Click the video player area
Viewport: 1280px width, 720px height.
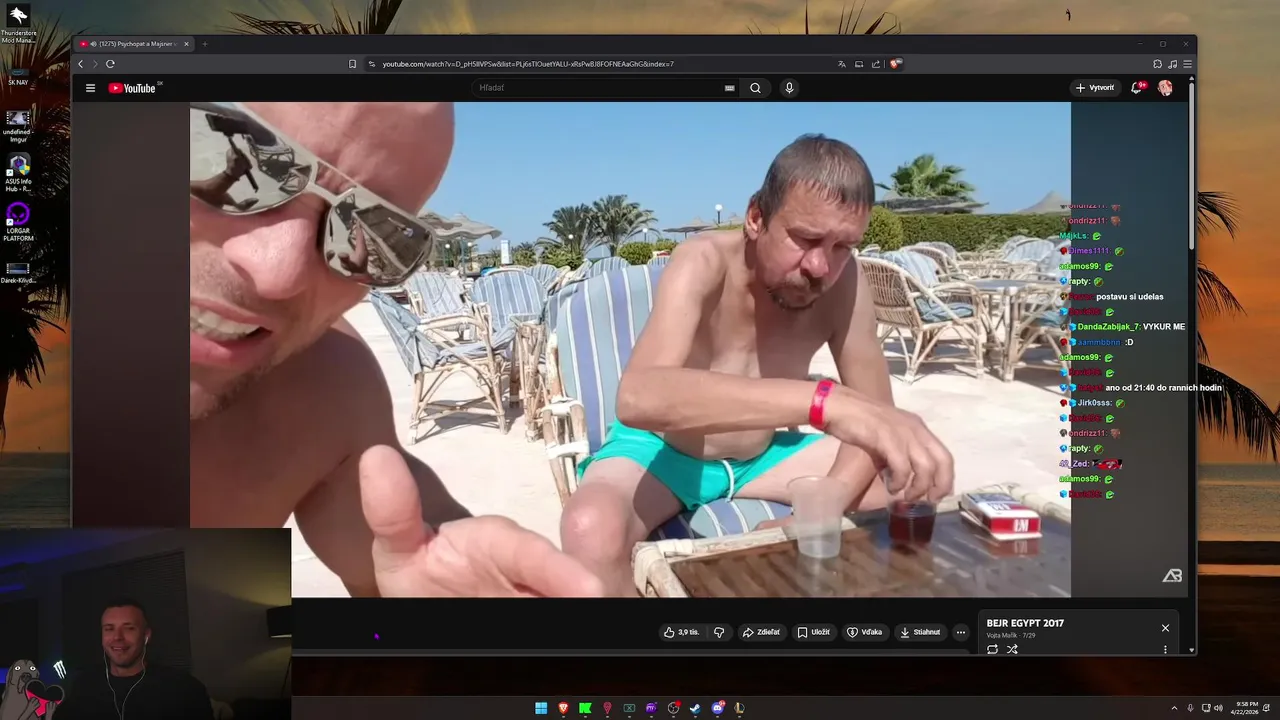click(630, 350)
